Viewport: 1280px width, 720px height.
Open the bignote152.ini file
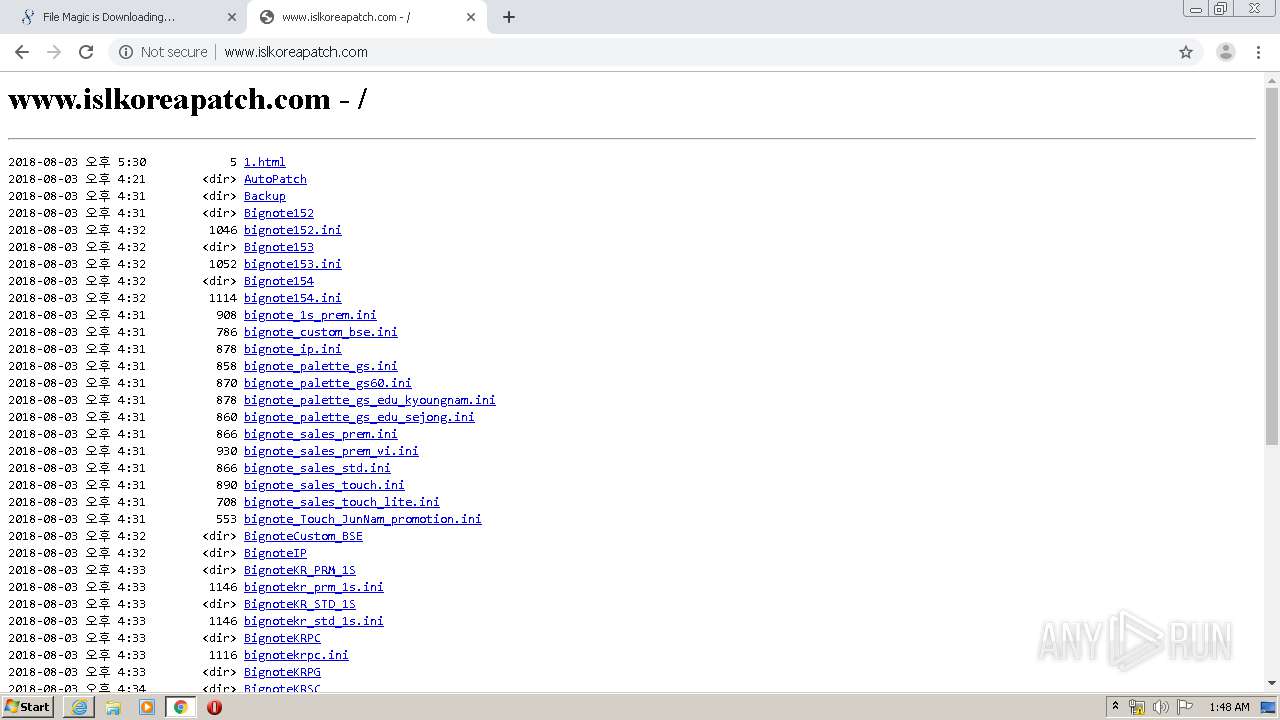point(293,230)
